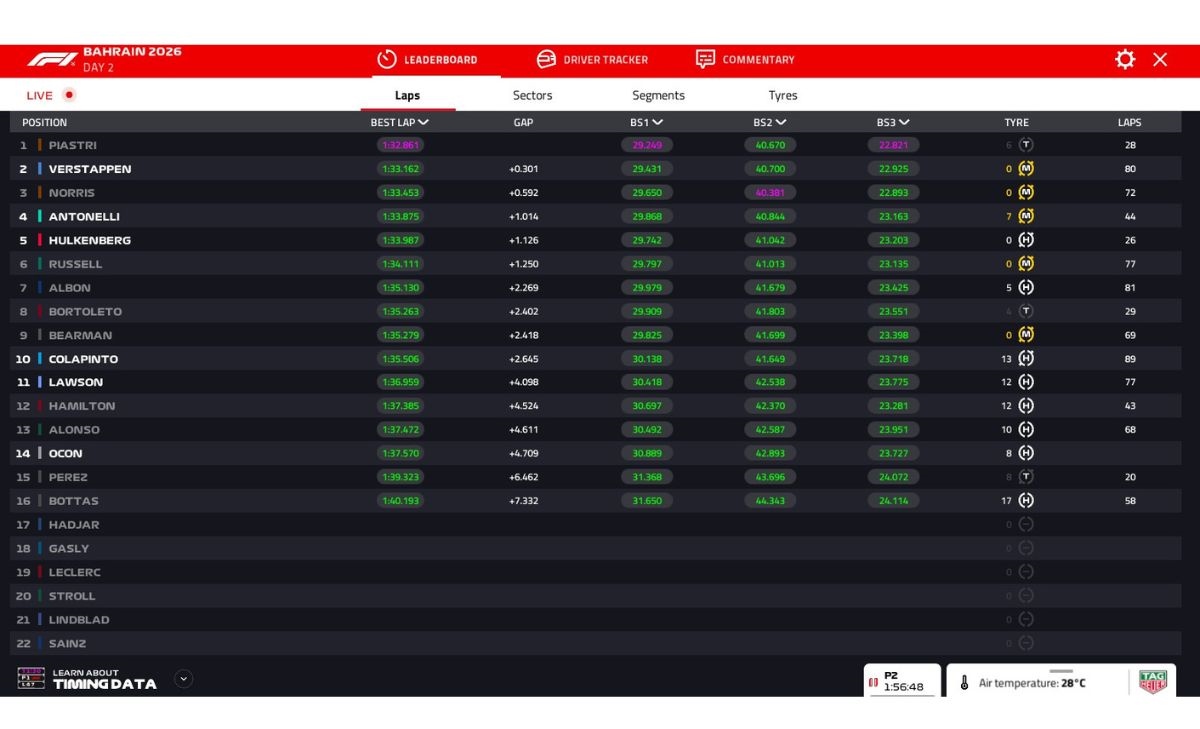Open the settings gear
The height and width of the screenshot is (729, 1200).
coord(1124,60)
